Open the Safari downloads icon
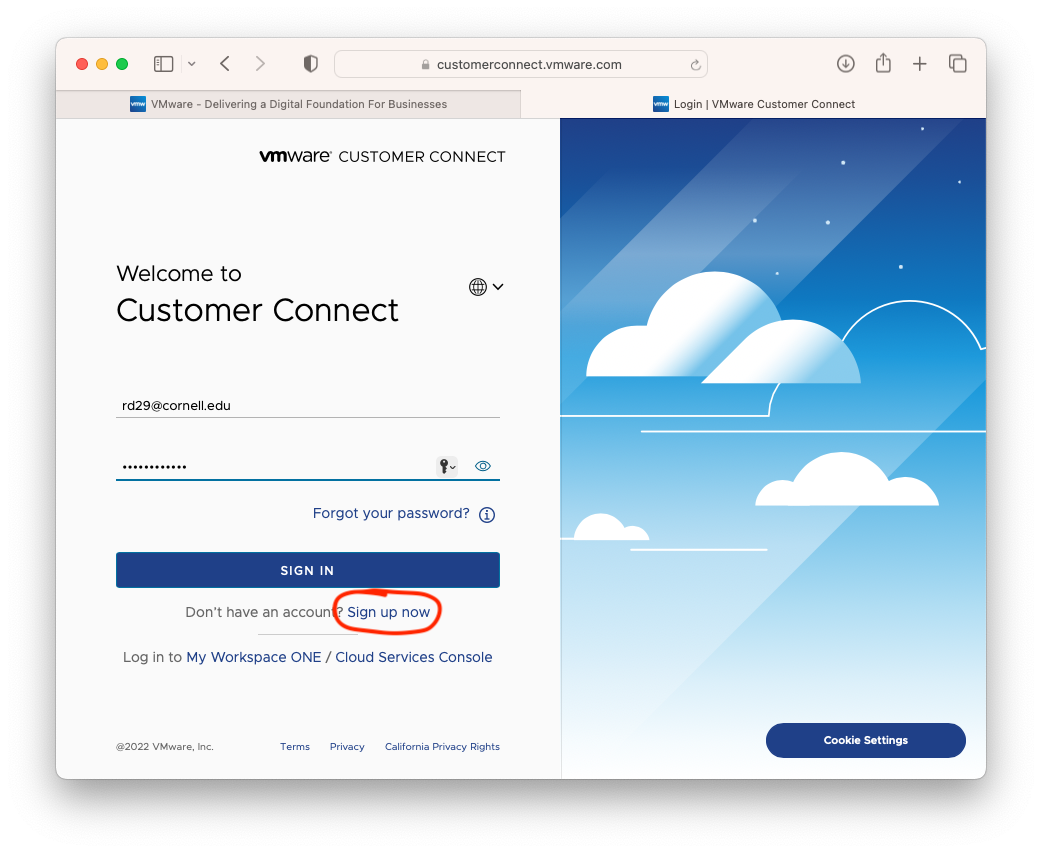The width and height of the screenshot is (1042, 853). point(845,64)
